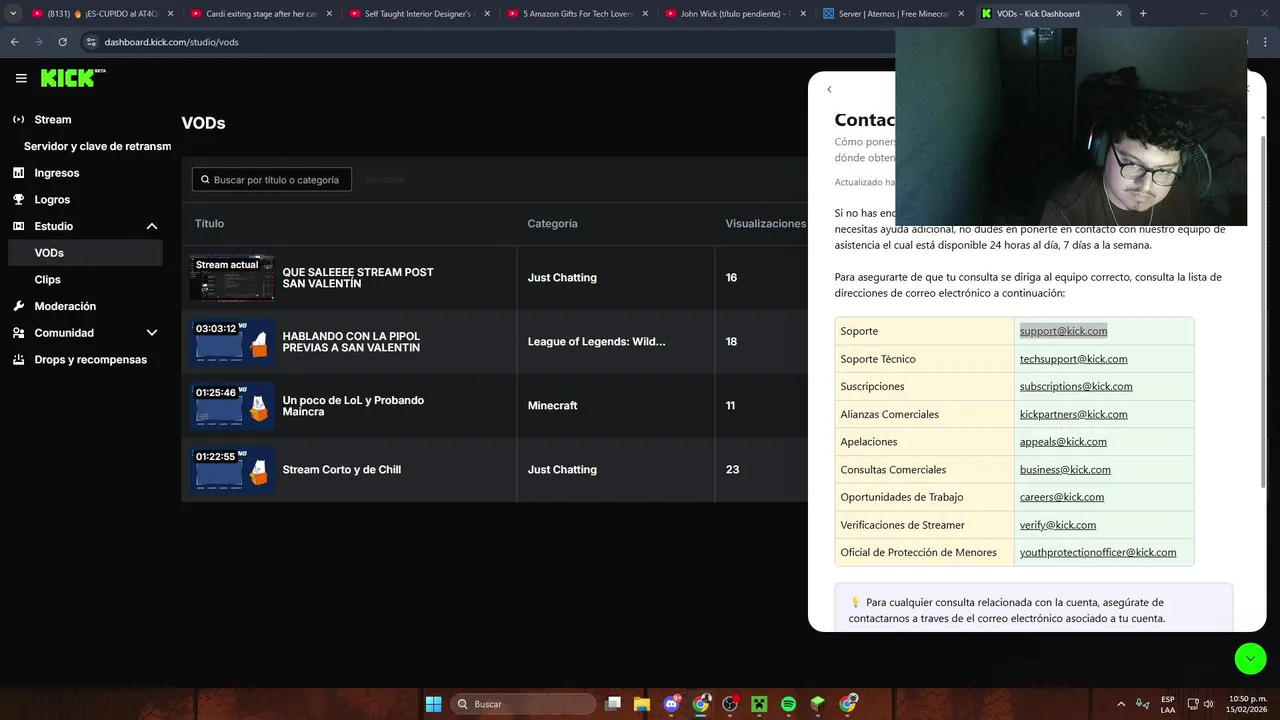Click the Drops y recompensas icon
Viewport: 1280px width, 720px height.
click(18, 360)
